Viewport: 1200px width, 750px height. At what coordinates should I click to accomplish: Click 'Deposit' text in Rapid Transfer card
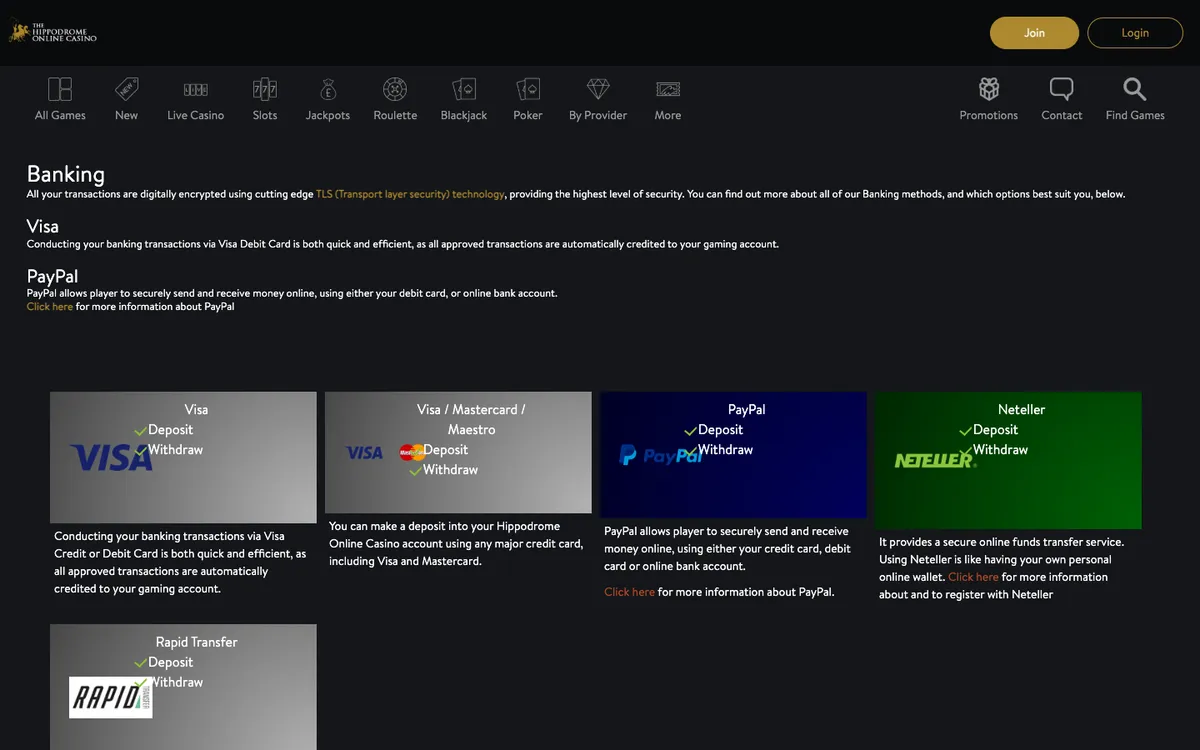click(x=170, y=662)
